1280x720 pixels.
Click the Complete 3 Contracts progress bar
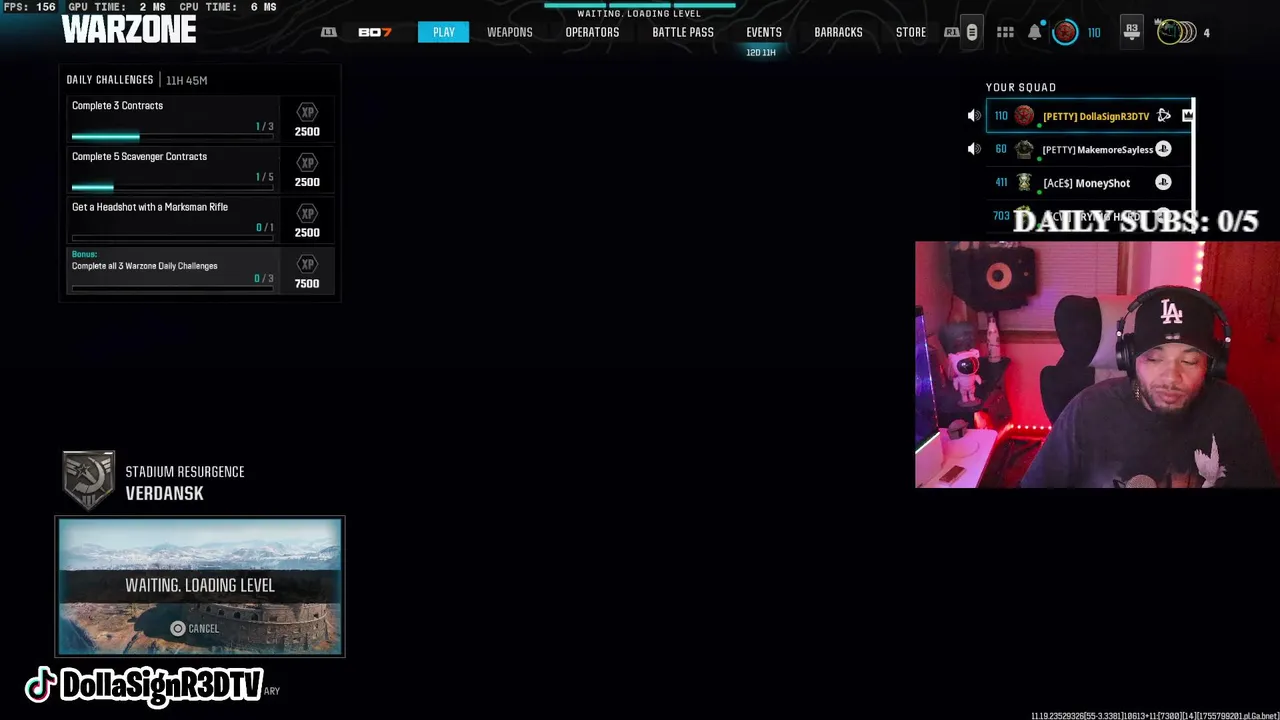pos(172,137)
